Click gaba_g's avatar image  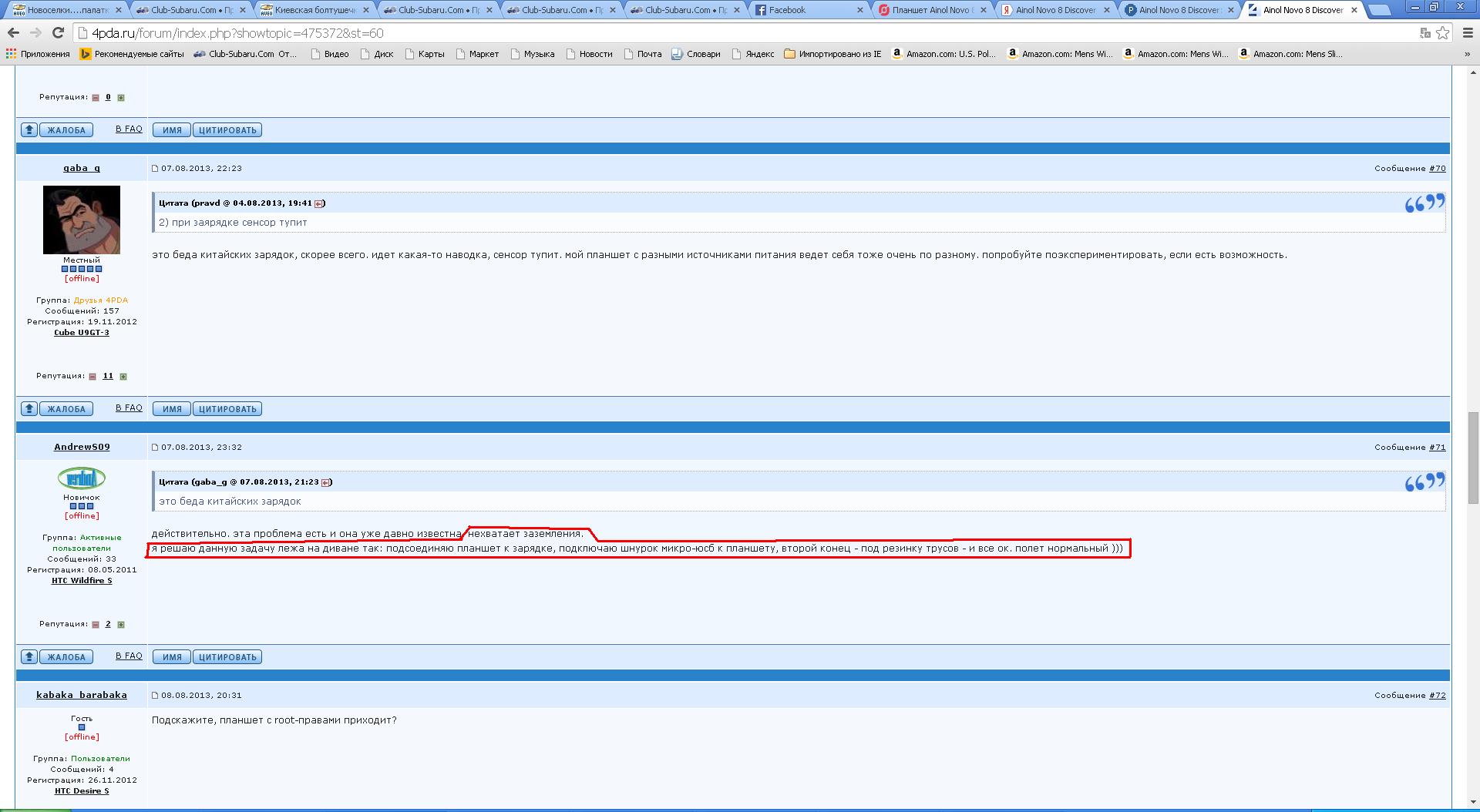82,220
